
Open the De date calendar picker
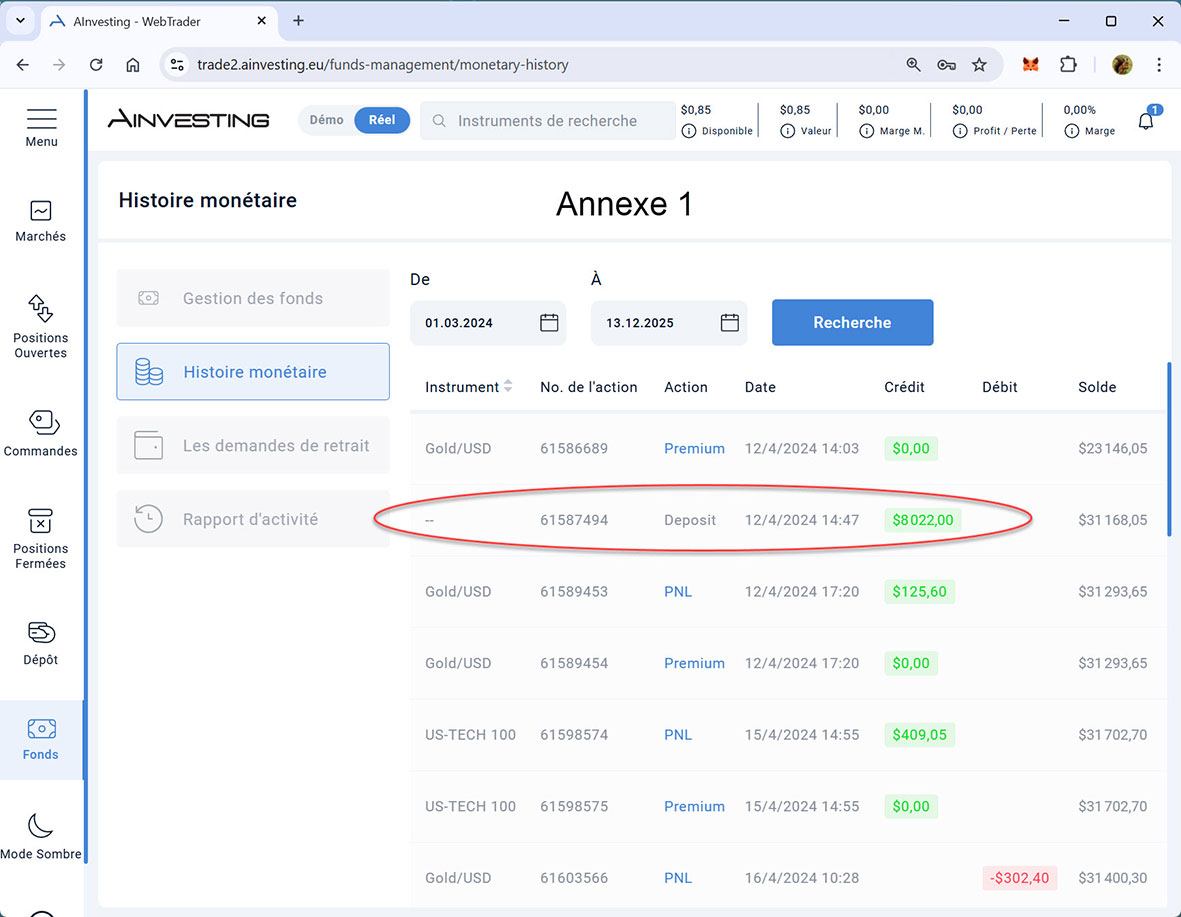549,323
